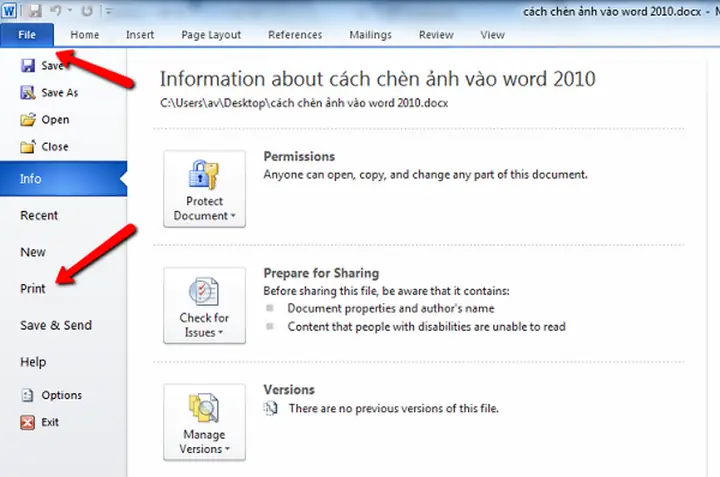The image size is (720, 477).
Task: Click the Check for Issues checklist icon
Action: click(204, 291)
